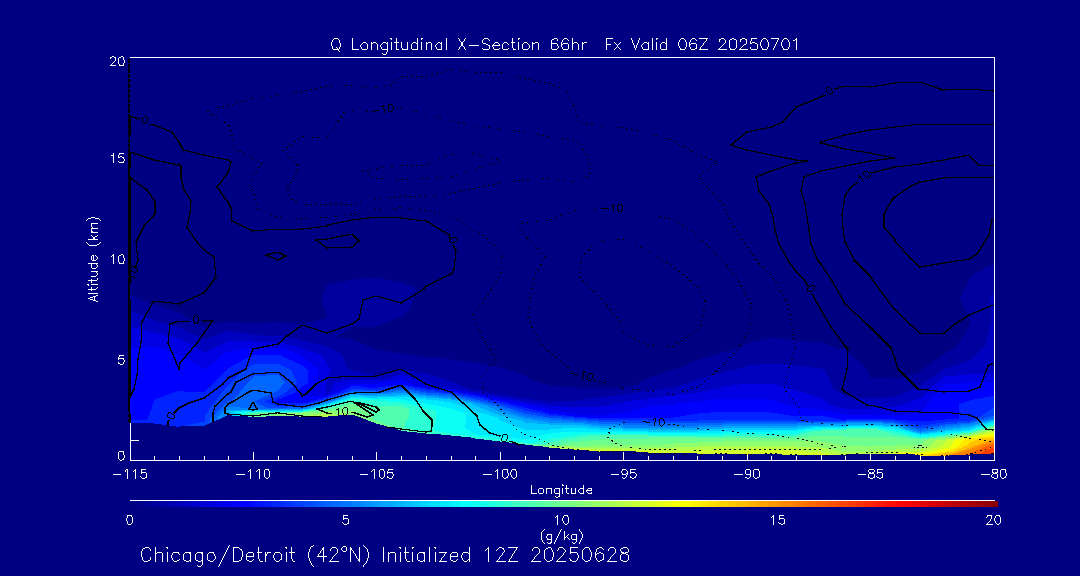The height and width of the screenshot is (576, 1080).
Task: Click the 5 tick on altitude axis
Action: pos(121,360)
